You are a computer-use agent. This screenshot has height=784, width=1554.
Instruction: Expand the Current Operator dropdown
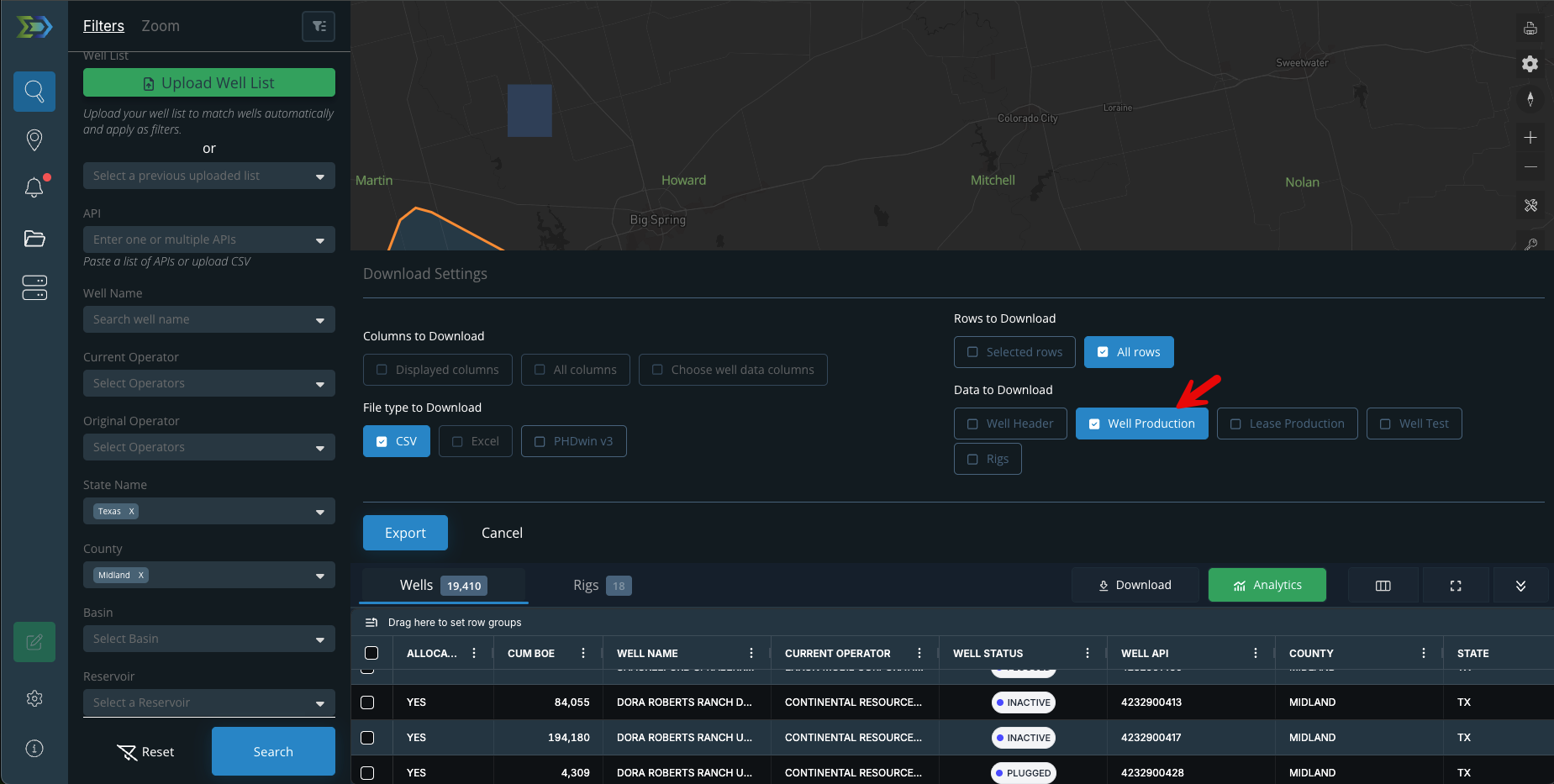(209, 383)
